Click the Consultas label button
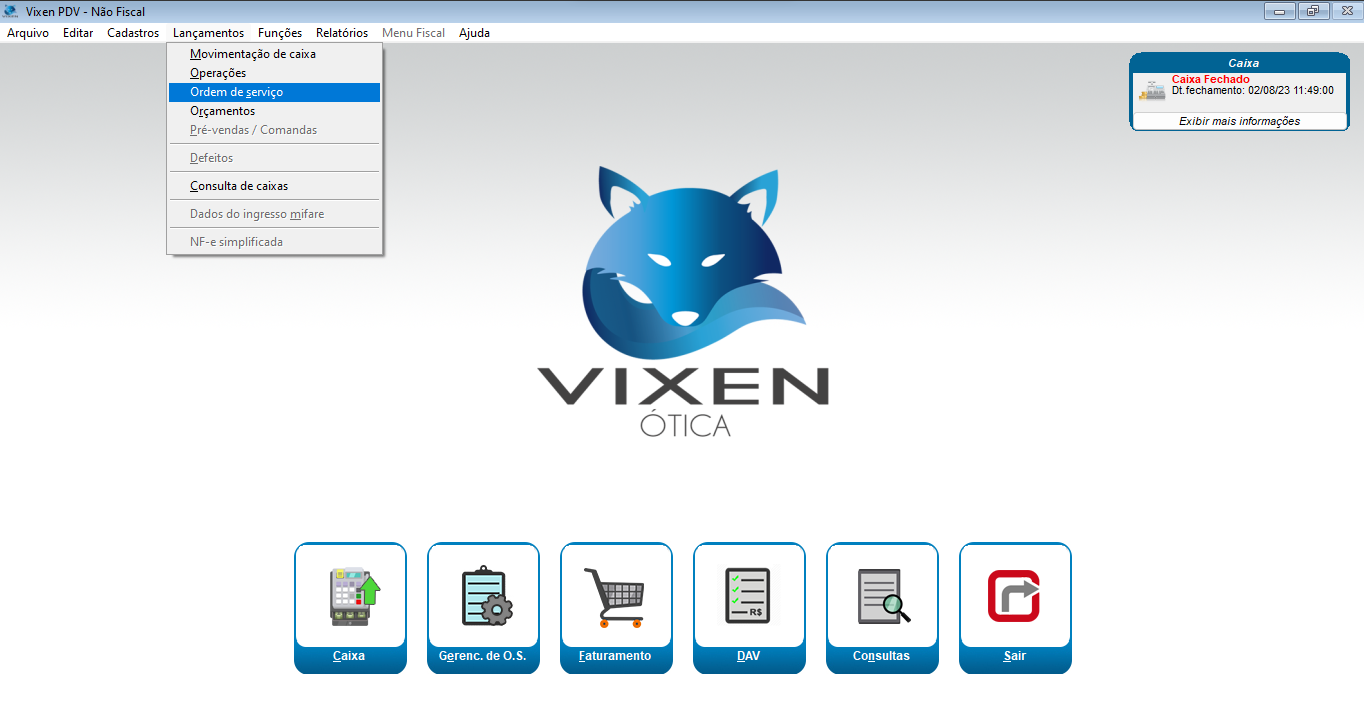1364x719 pixels. (x=881, y=656)
